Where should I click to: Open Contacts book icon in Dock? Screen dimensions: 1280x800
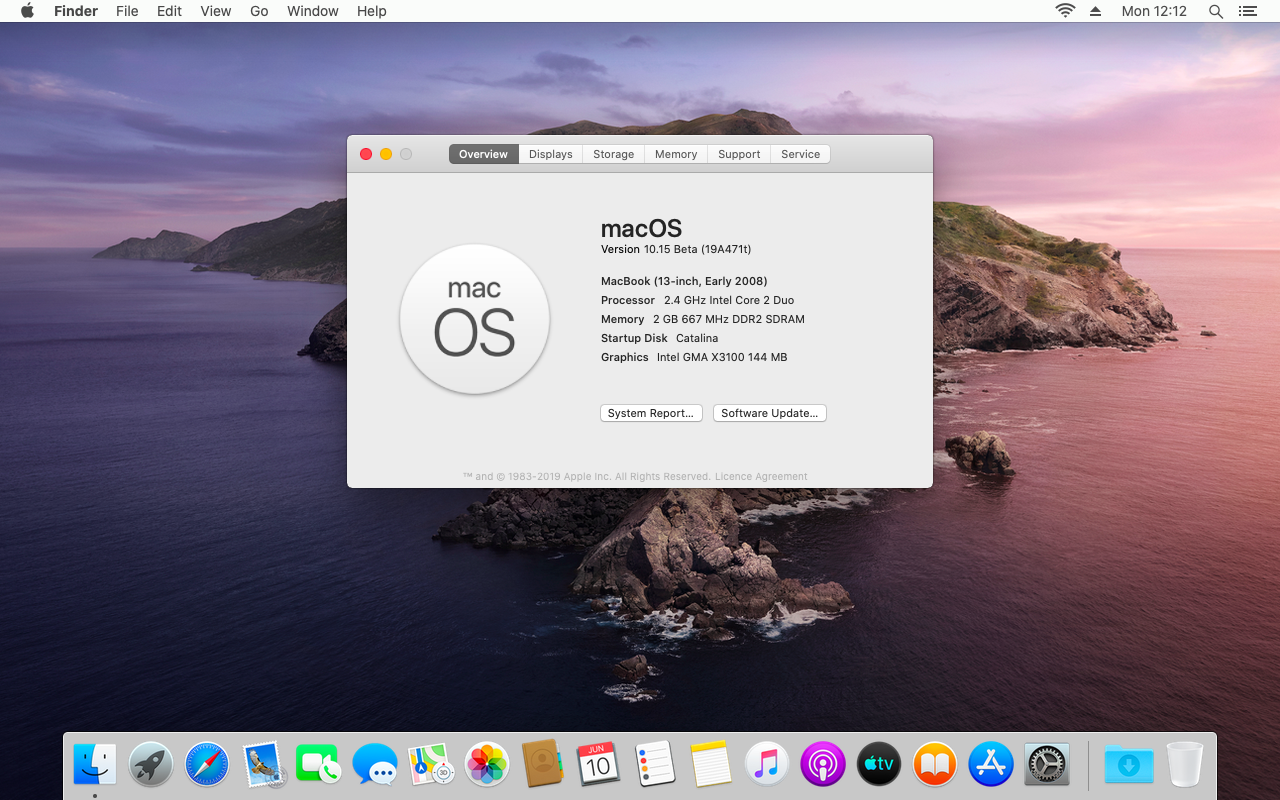(543, 765)
